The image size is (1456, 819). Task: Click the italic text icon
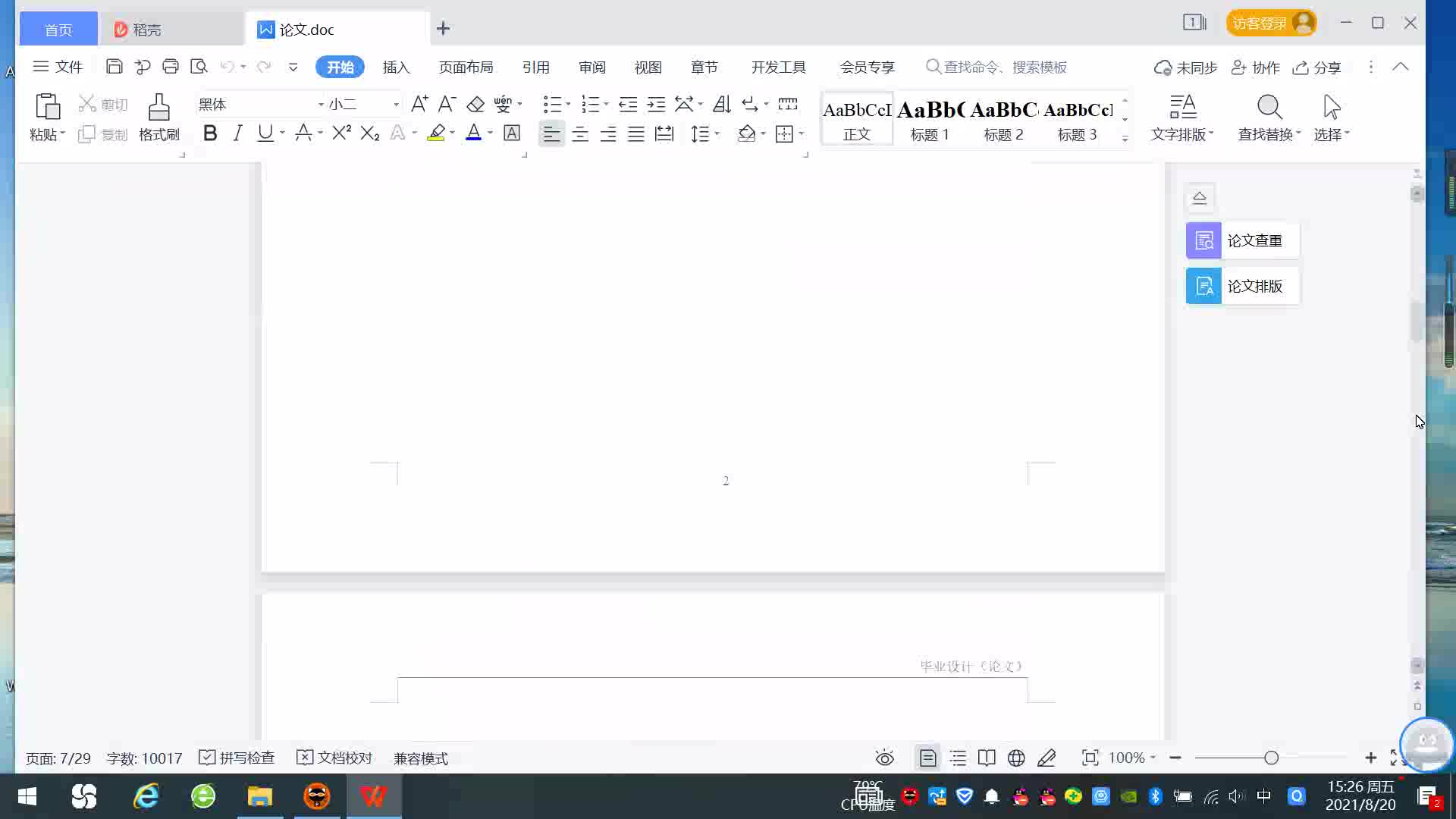237,134
